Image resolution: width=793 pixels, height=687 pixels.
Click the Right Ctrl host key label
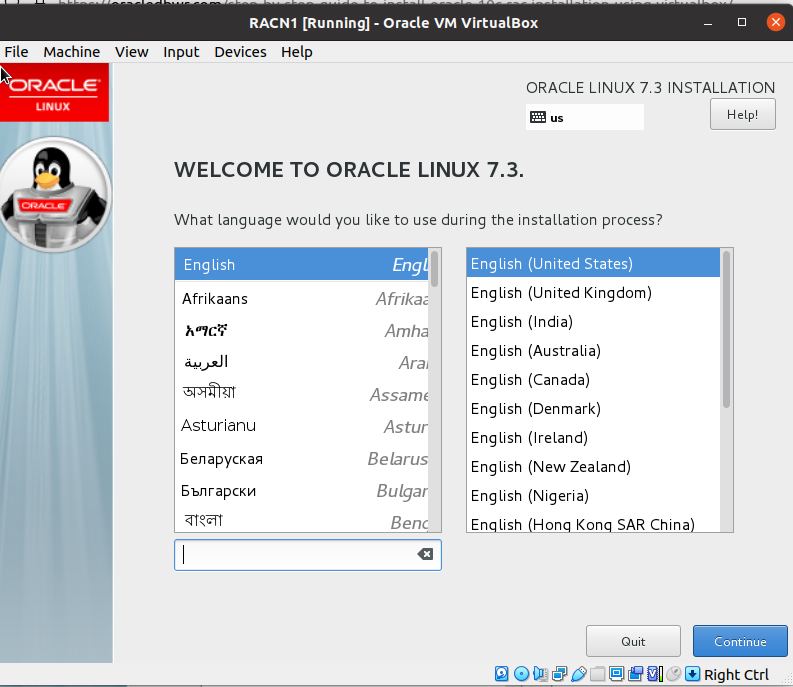pyautogui.click(x=736, y=674)
